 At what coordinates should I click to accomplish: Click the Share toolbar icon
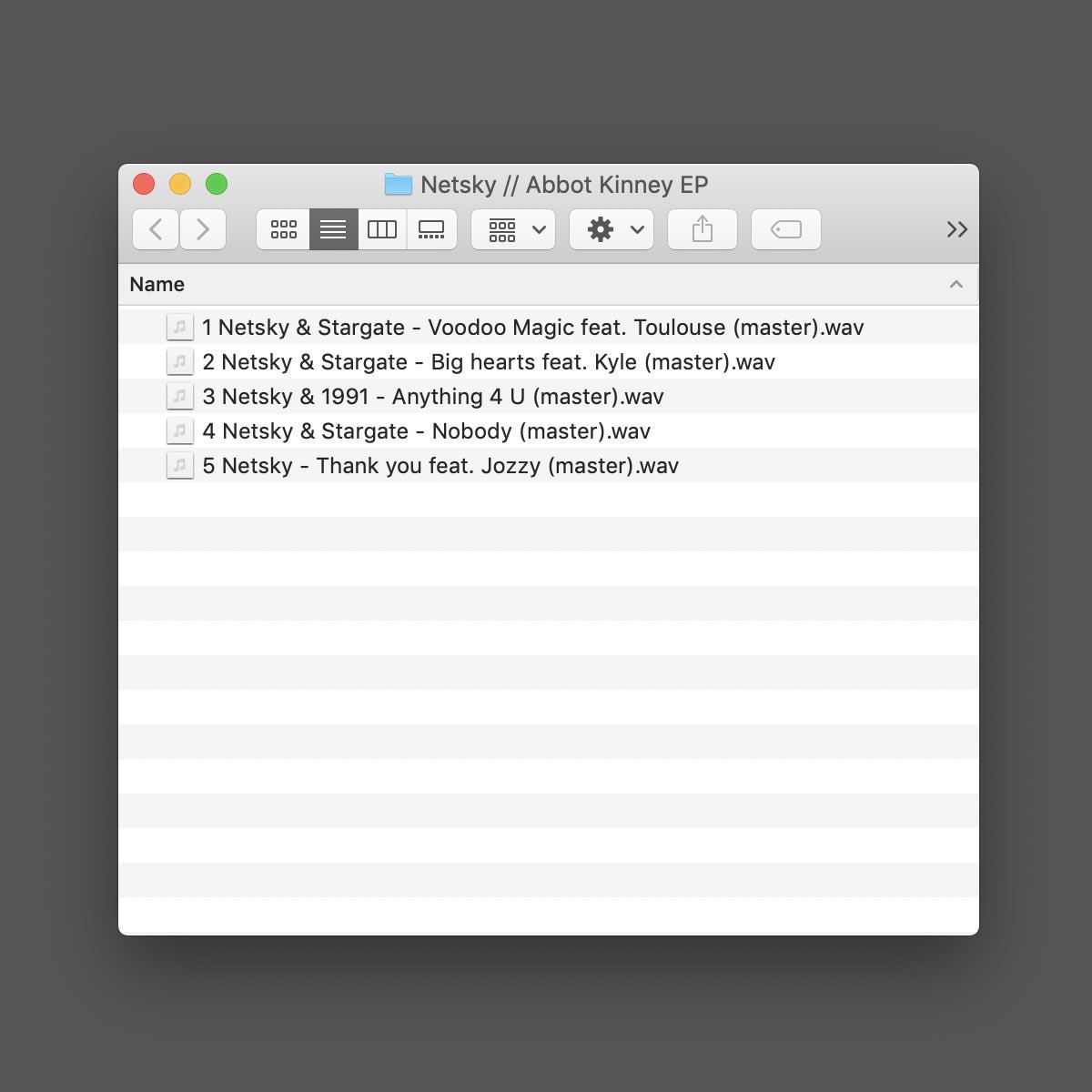(x=703, y=229)
